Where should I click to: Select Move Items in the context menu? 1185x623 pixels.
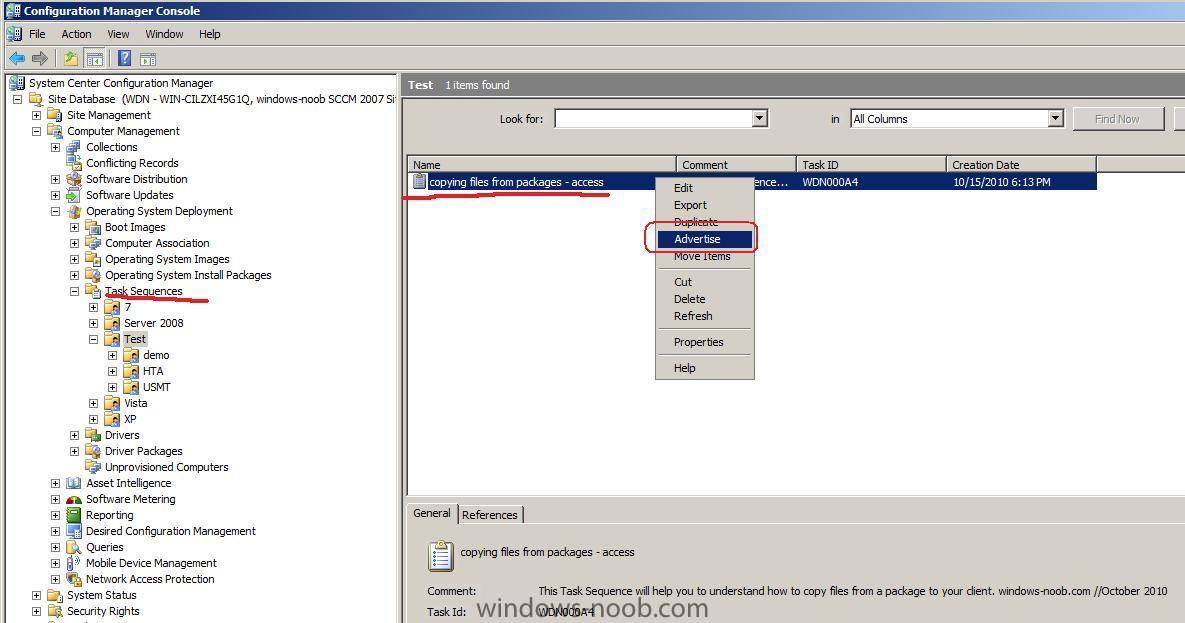click(704, 256)
